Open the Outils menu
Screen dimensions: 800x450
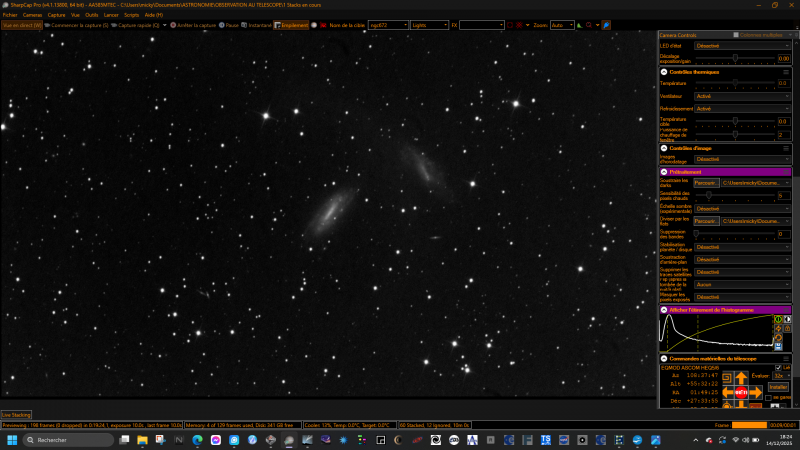(x=92, y=15)
